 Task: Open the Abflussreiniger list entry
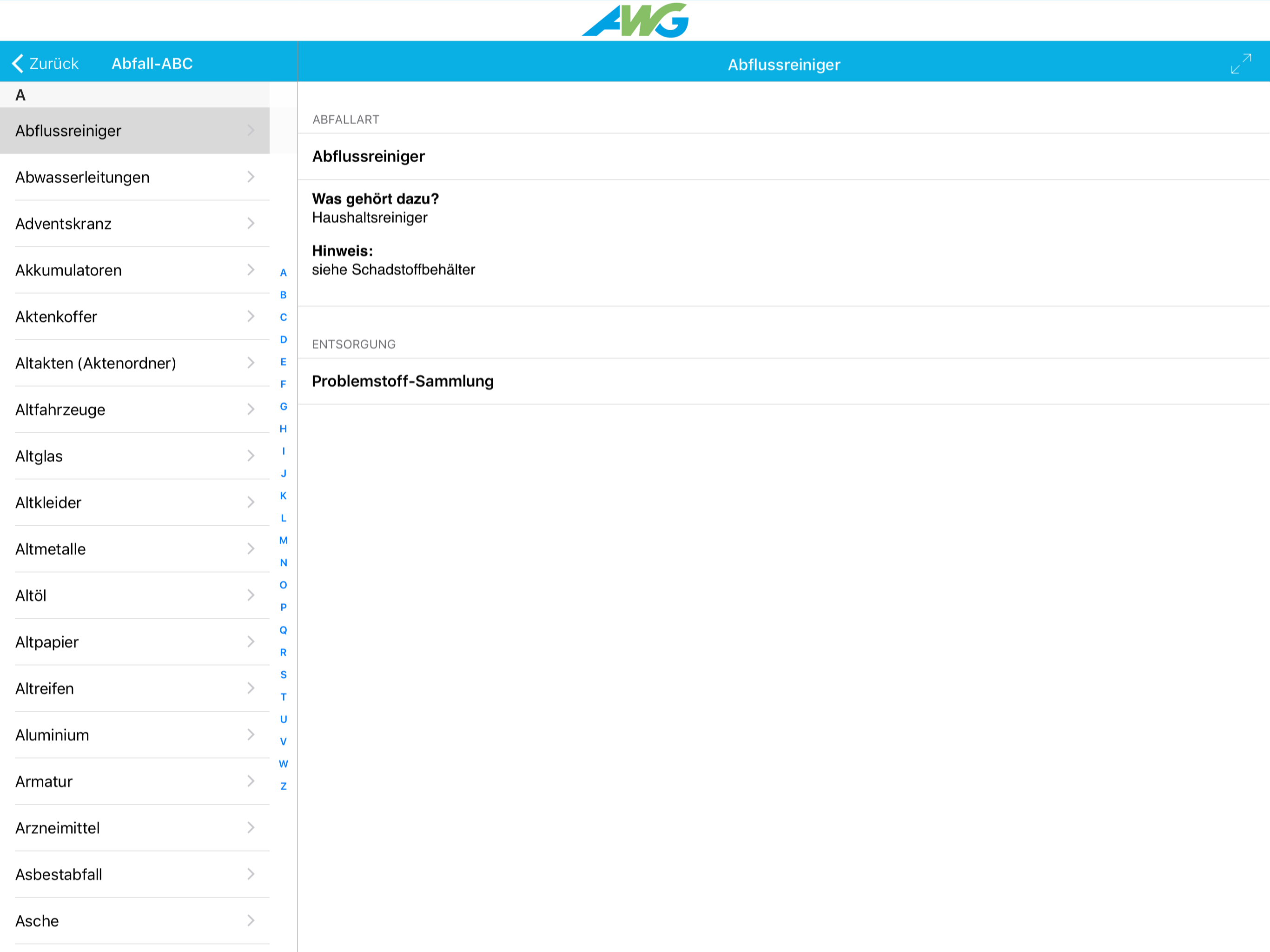[135, 130]
